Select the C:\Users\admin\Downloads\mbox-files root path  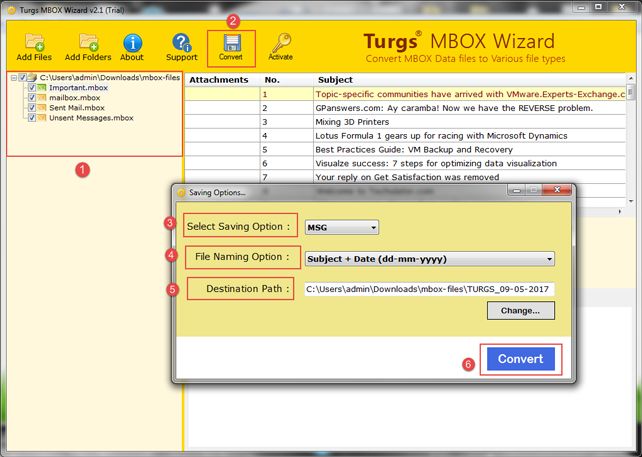click(110, 77)
